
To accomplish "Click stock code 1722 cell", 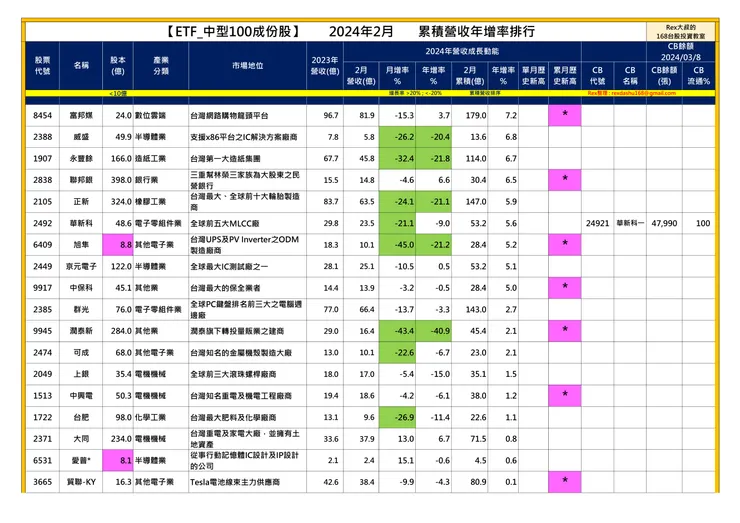I will pos(42,418).
